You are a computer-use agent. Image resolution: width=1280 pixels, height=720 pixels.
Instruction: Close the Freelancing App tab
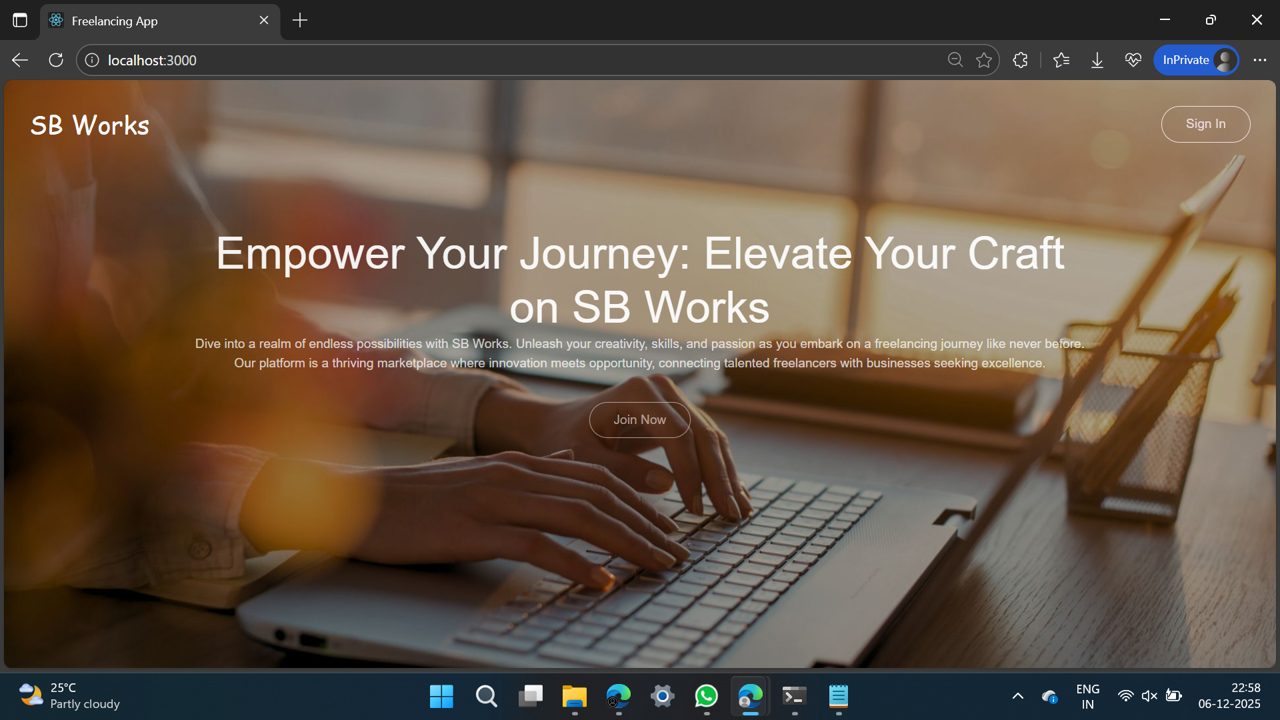pyautogui.click(x=264, y=20)
